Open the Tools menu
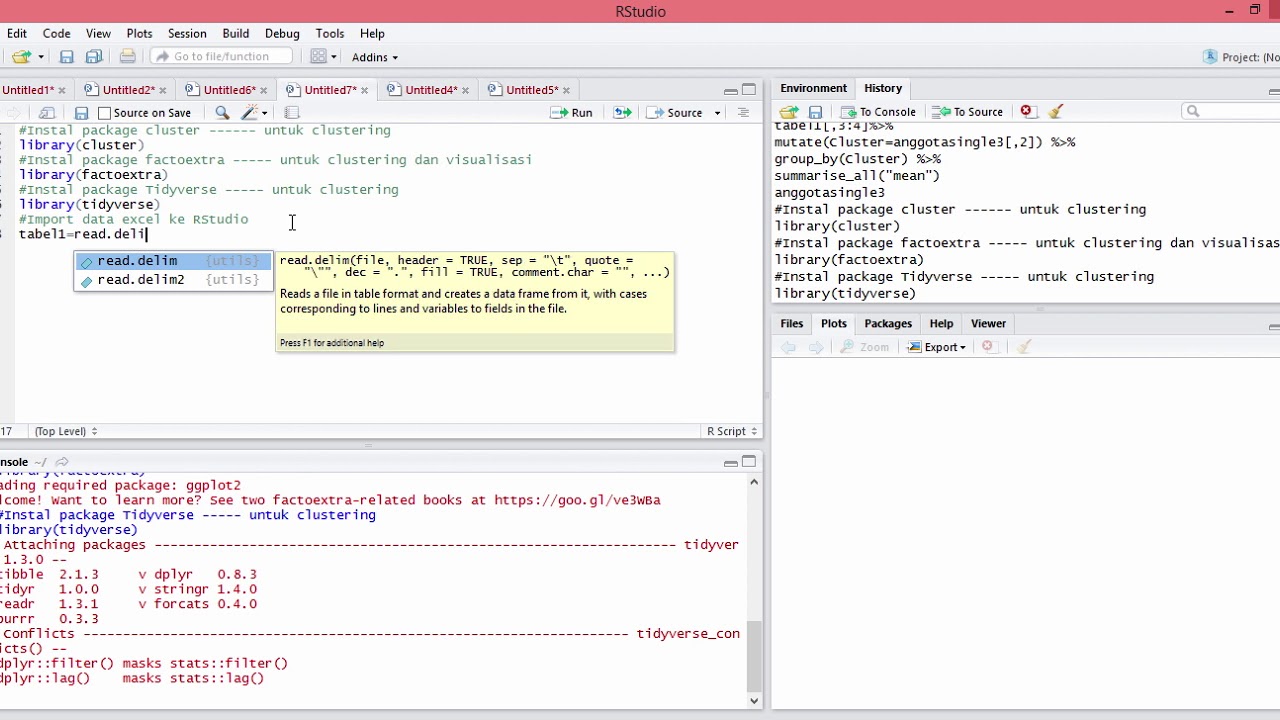 [x=329, y=34]
